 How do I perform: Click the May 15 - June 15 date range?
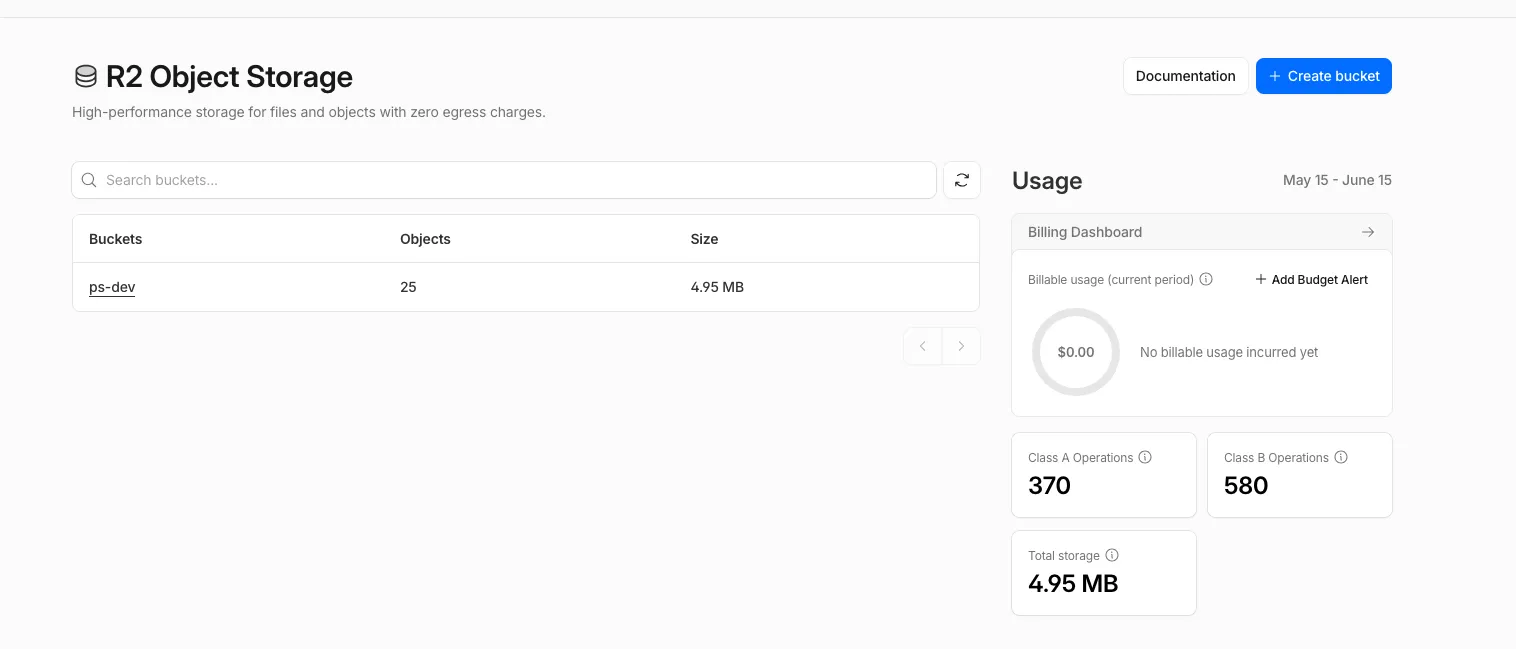click(x=1337, y=180)
